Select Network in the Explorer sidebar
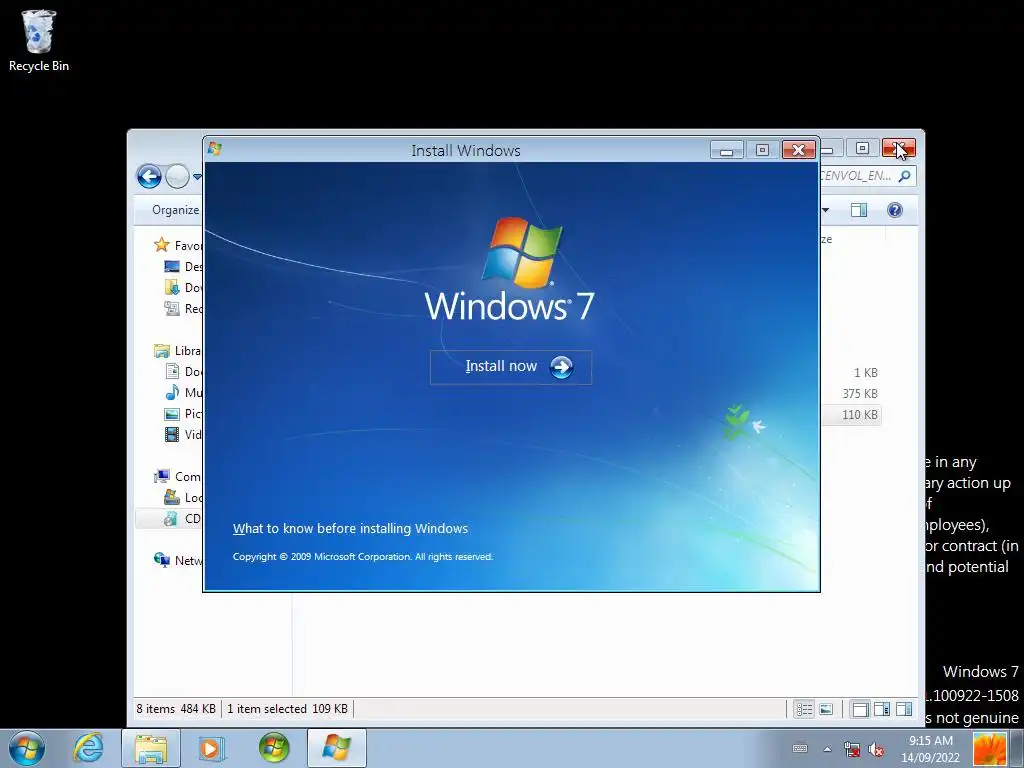Viewport: 1024px width, 768px height. pyautogui.click(x=178, y=560)
